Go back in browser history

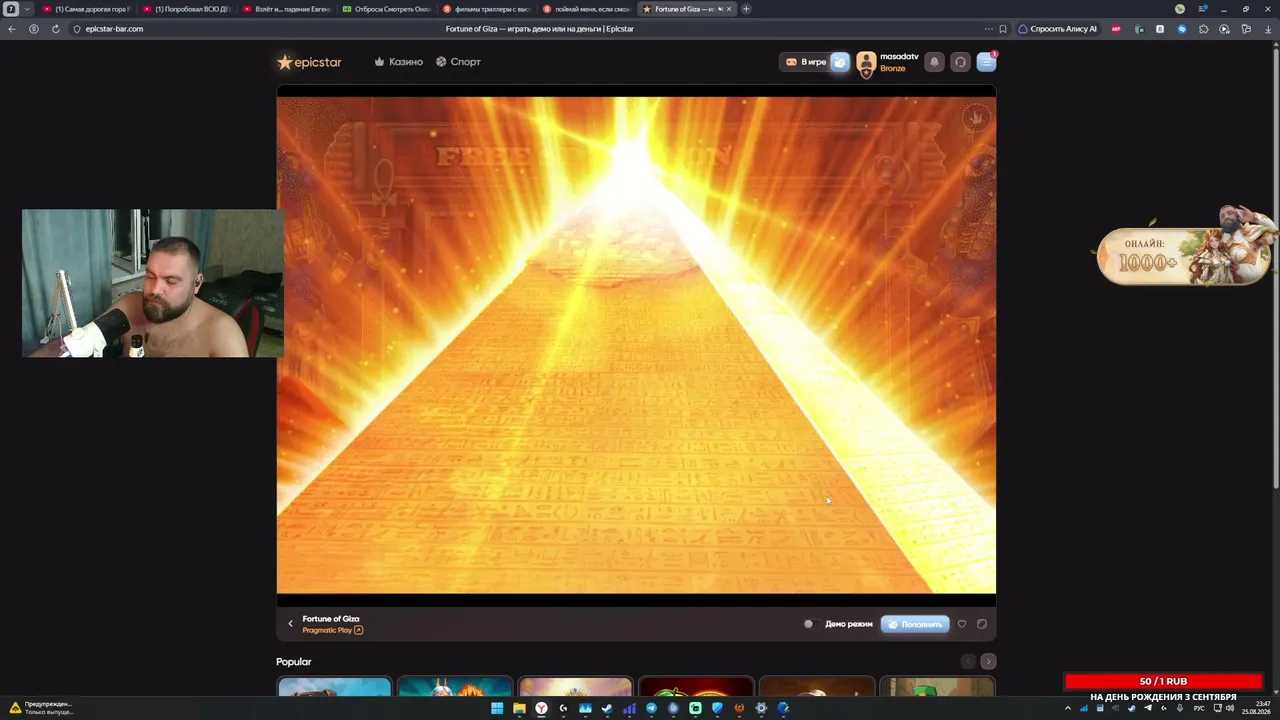coord(12,29)
